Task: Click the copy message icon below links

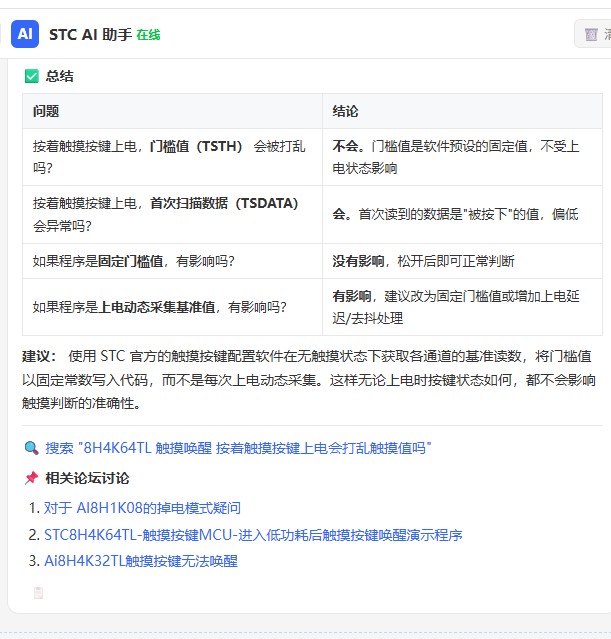Action: click(x=38, y=593)
